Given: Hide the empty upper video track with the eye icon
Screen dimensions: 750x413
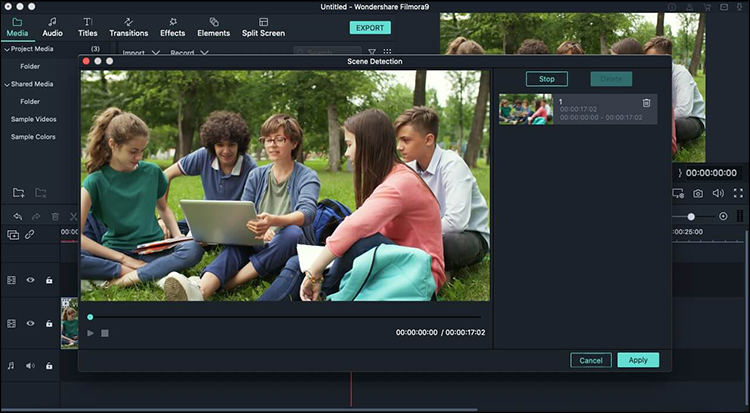Looking at the screenshot, I should (30, 280).
